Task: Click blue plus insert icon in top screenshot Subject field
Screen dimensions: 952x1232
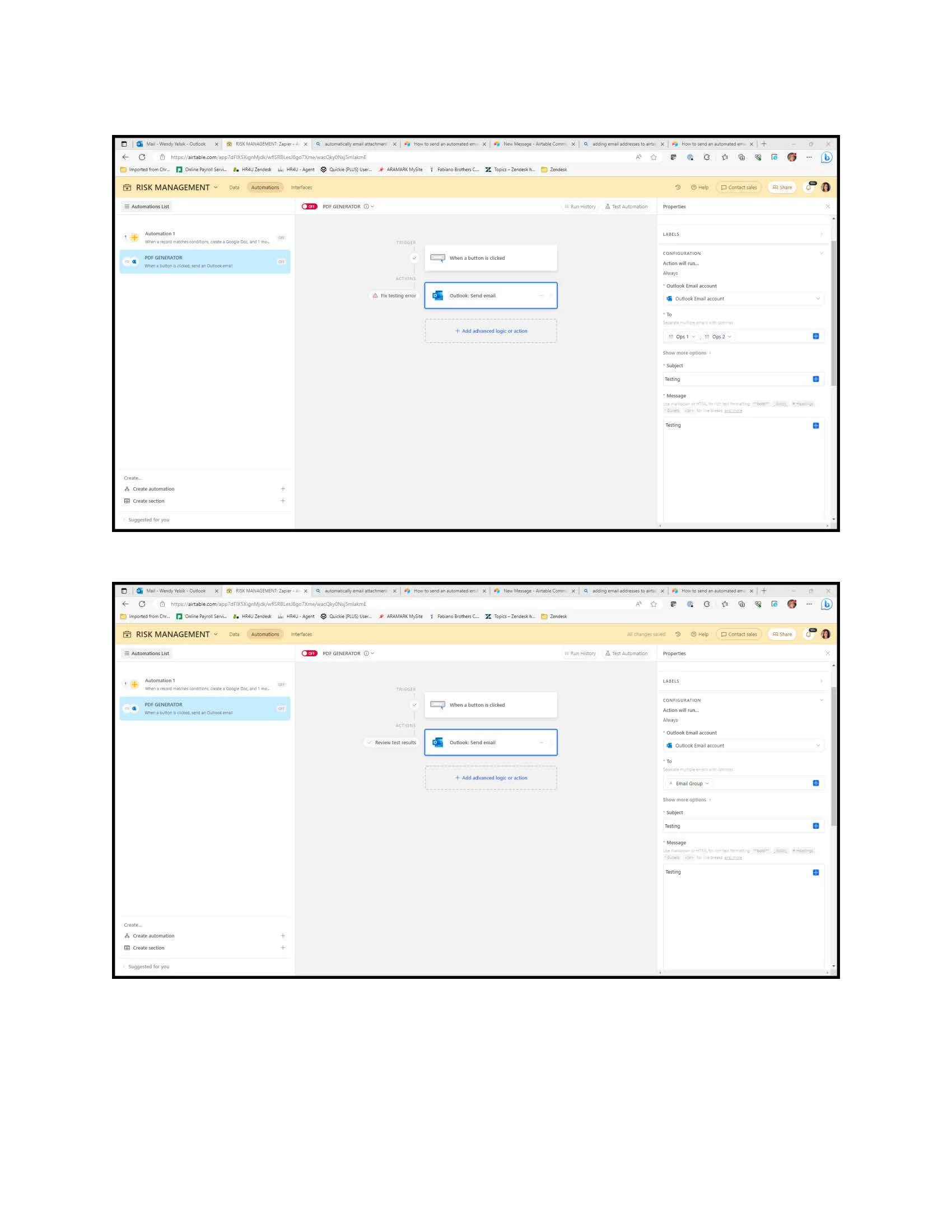Action: tap(816, 379)
